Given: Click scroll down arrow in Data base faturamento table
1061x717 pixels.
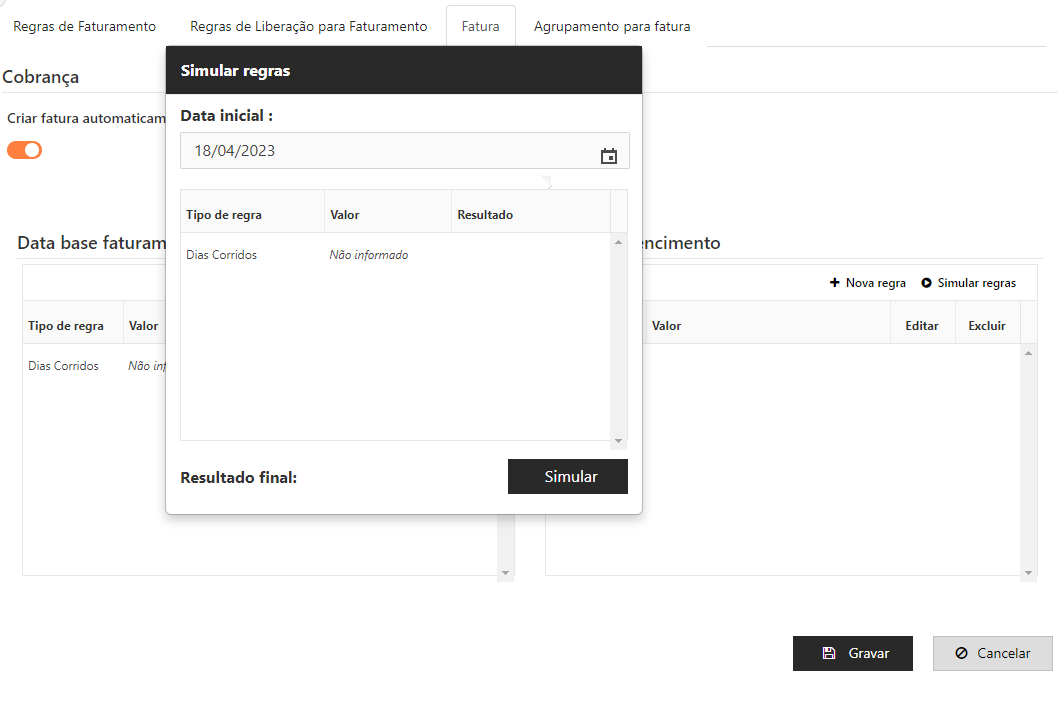Looking at the screenshot, I should (505, 573).
